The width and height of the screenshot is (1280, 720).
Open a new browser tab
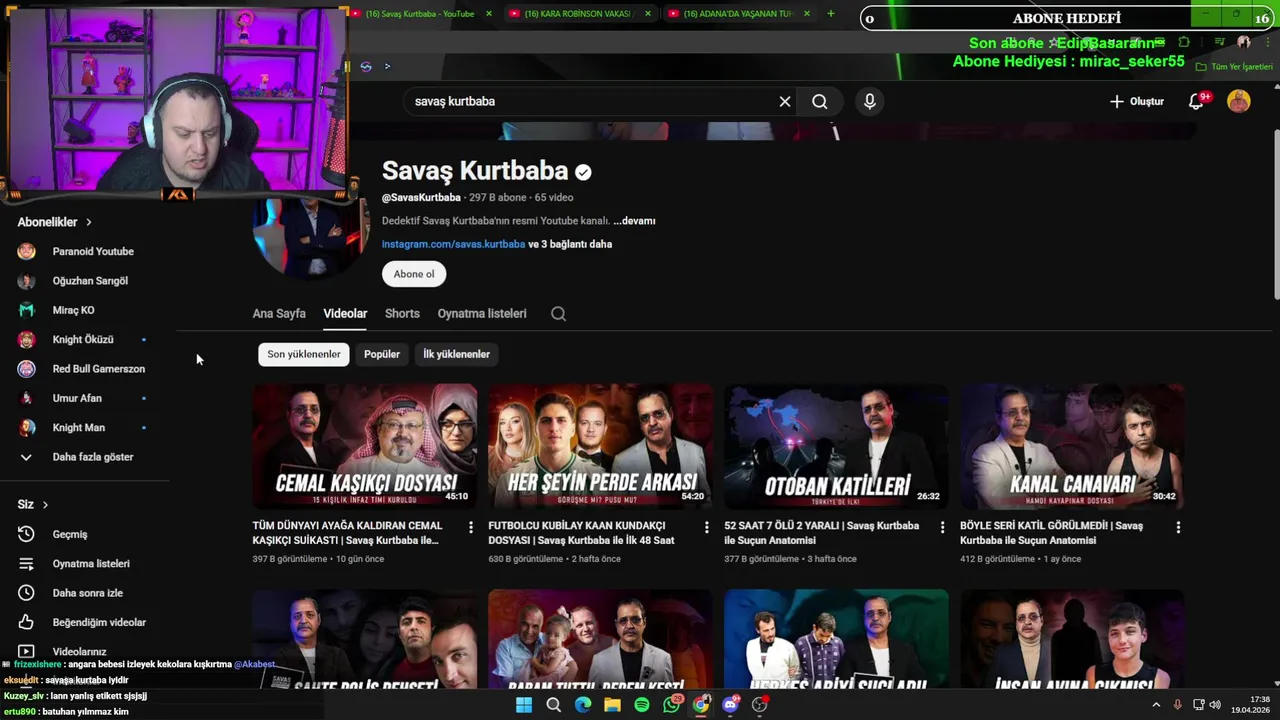pyautogui.click(x=831, y=13)
